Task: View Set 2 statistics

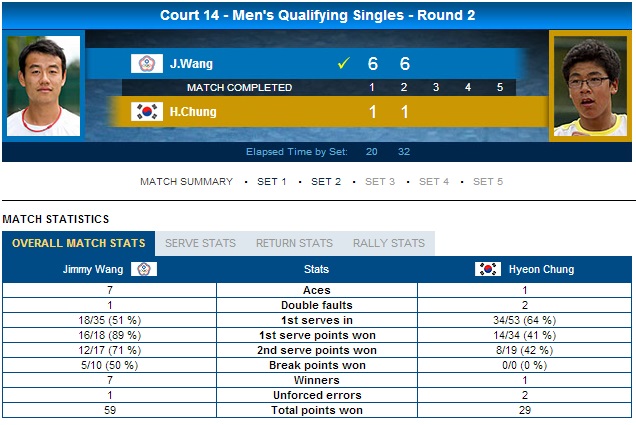Action: [326, 182]
